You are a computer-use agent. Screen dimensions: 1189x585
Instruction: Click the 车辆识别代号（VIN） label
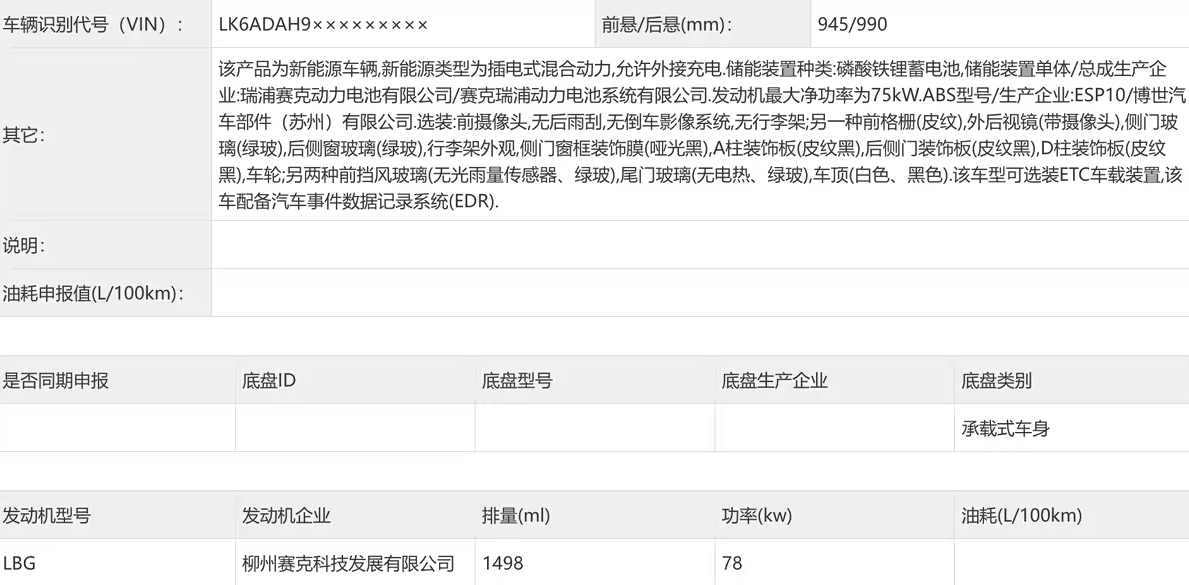93,24
